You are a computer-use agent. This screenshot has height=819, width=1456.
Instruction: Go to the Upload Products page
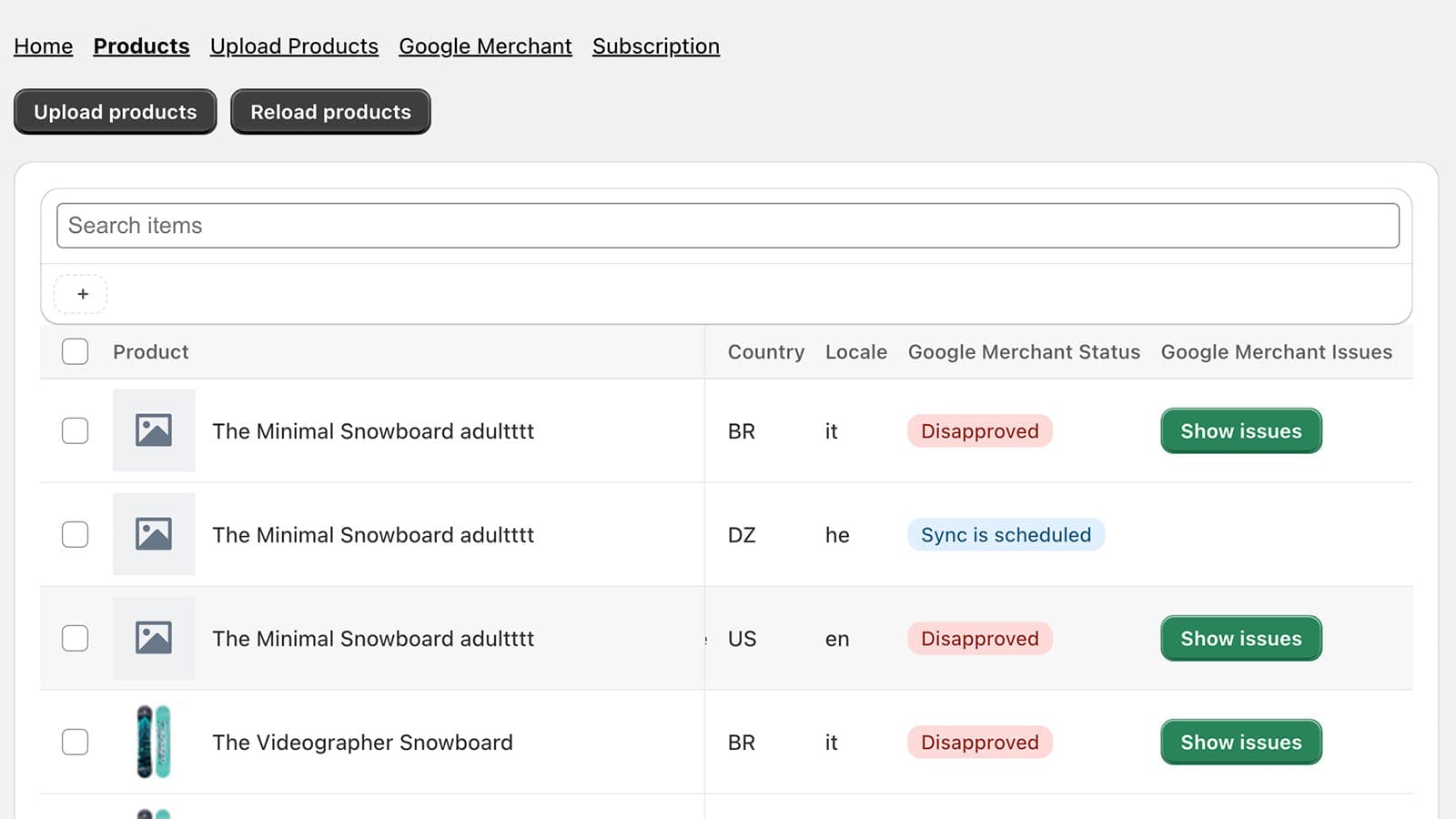coord(294,46)
